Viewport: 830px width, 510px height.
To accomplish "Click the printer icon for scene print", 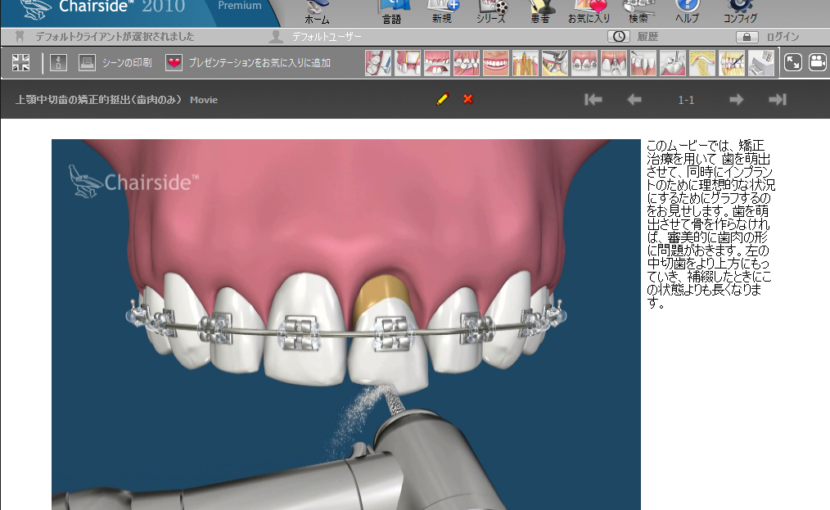I will (87, 62).
